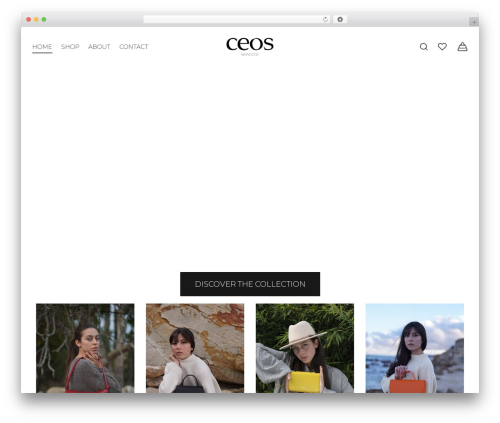Click Discover the Collection button
The width and height of the screenshot is (500, 423).
tap(250, 284)
